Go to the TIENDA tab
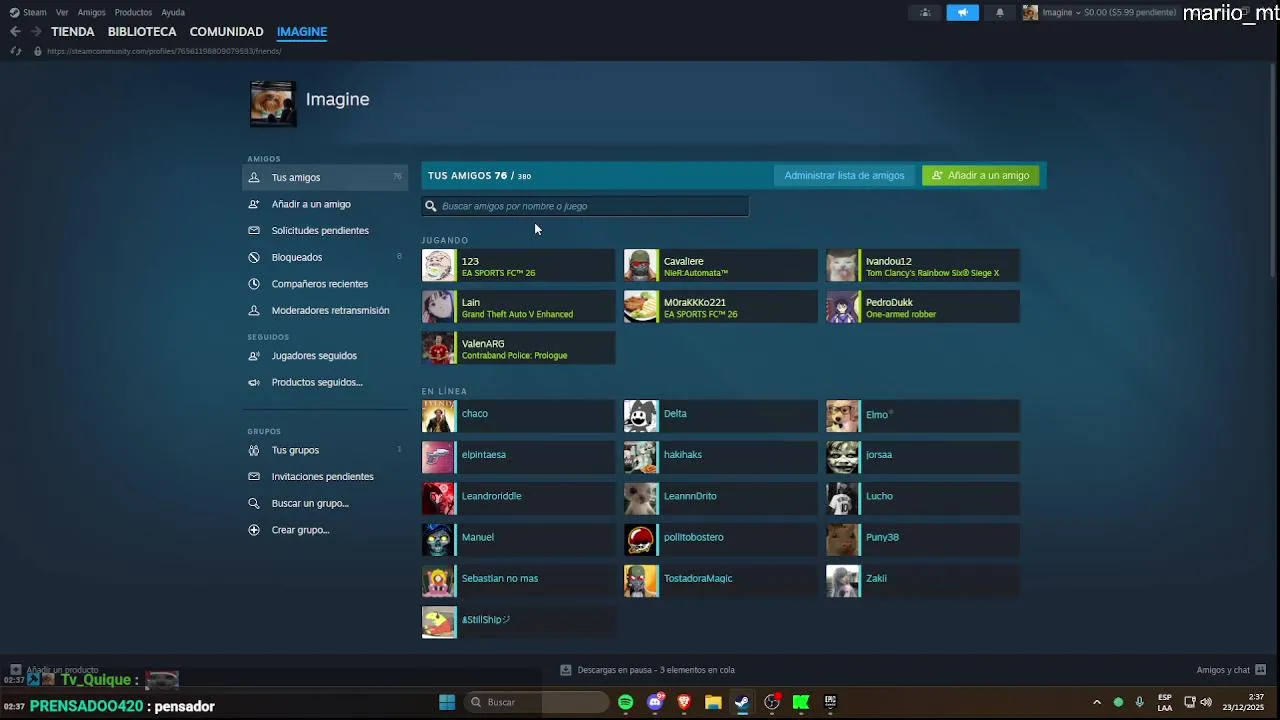1280x720 pixels. click(73, 32)
